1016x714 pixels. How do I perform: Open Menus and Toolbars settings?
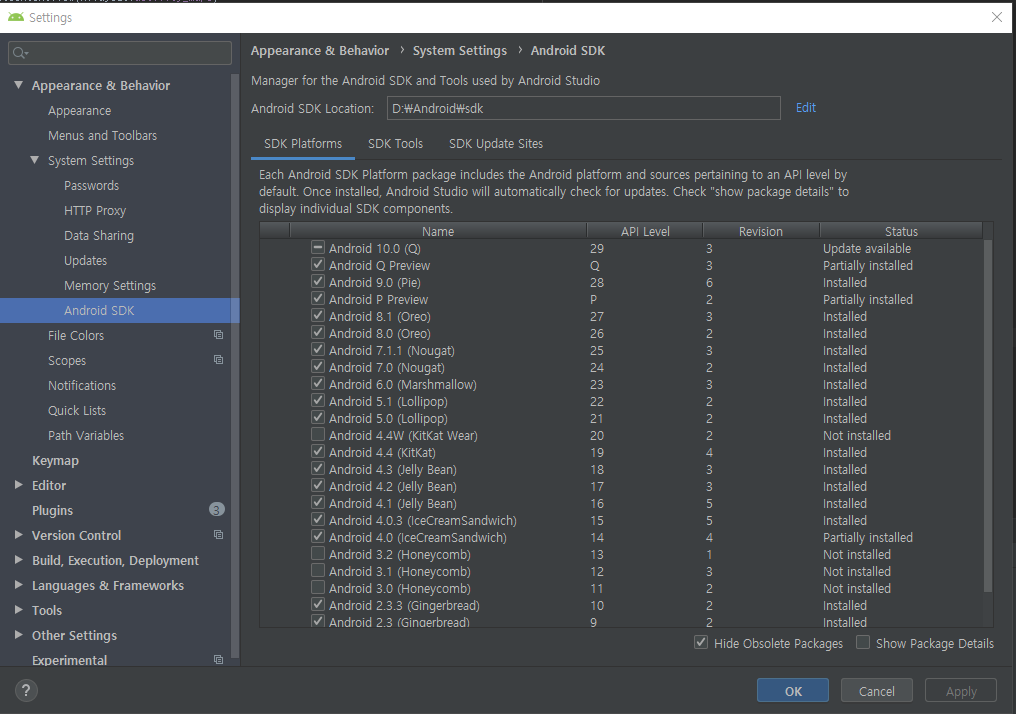pyautogui.click(x=102, y=135)
